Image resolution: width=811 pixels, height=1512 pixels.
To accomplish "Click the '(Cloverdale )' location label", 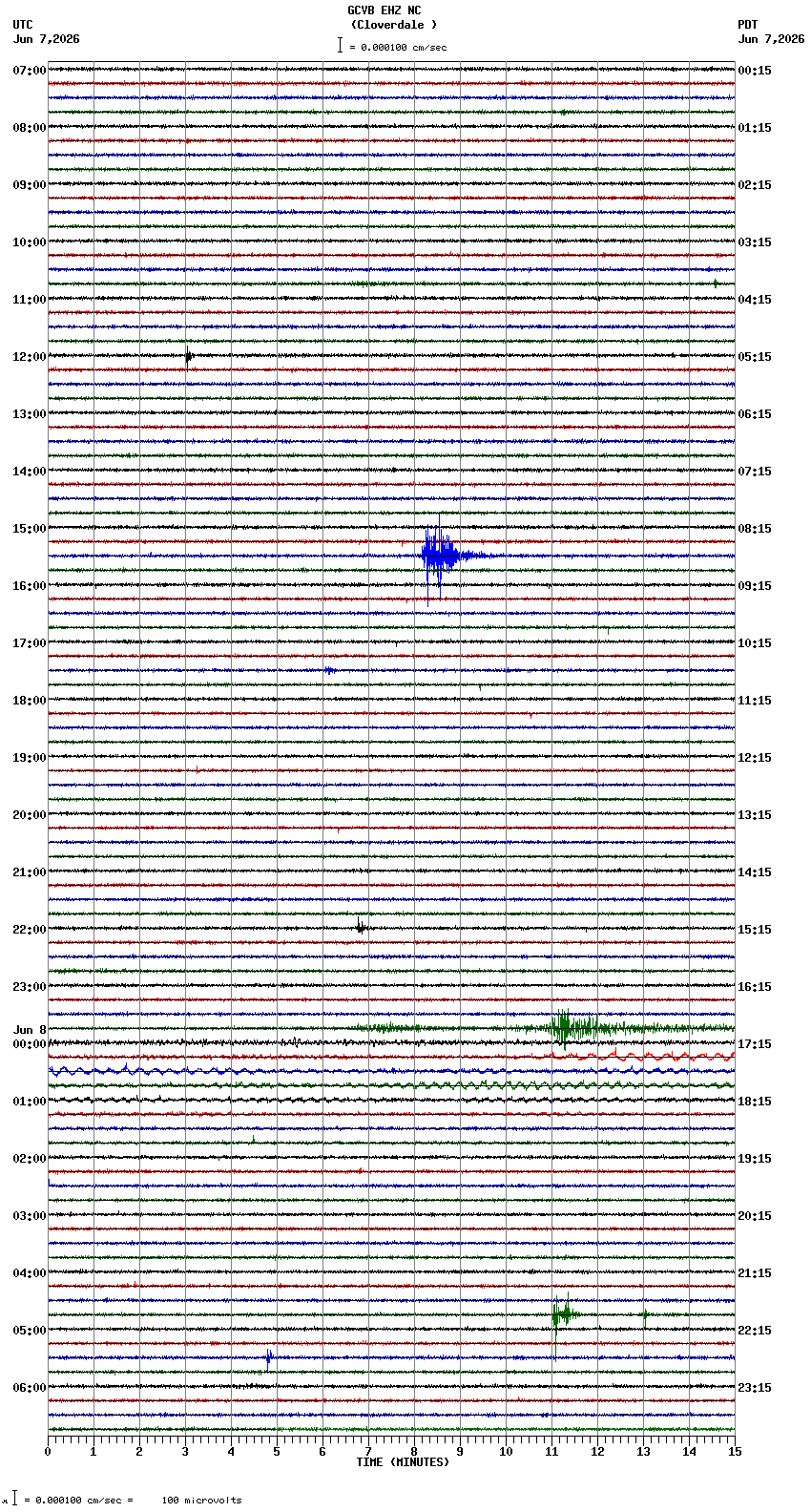I will (x=393, y=25).
